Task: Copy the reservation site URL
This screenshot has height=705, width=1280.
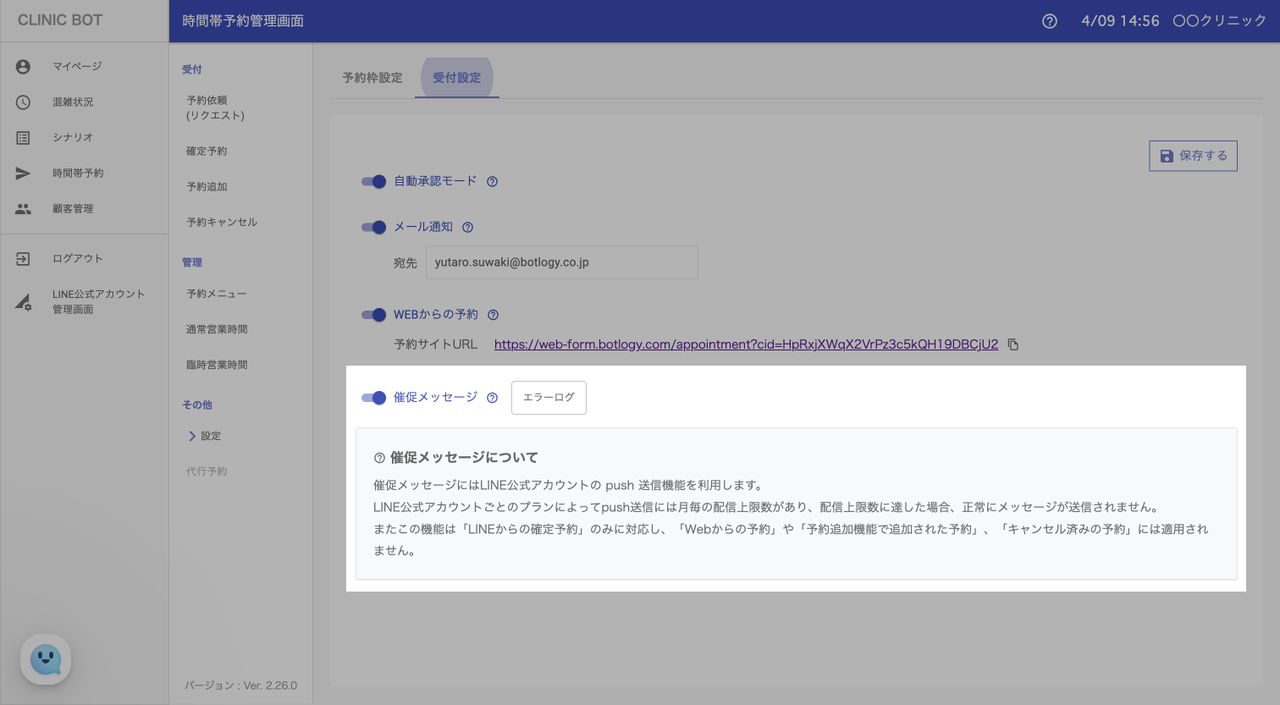Action: pyautogui.click(x=1013, y=345)
